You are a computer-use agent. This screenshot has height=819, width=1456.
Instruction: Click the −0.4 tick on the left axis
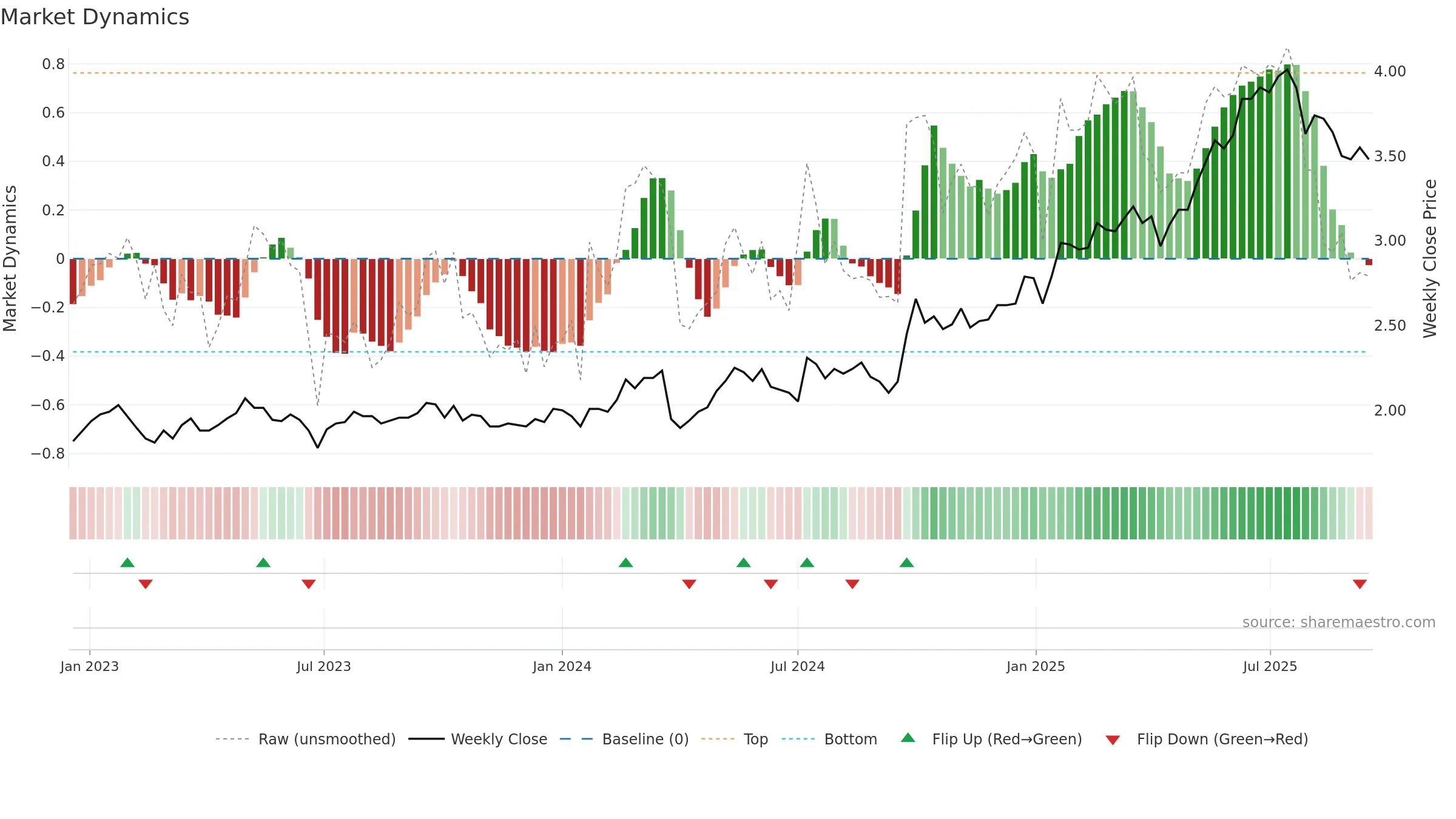pos(48,356)
